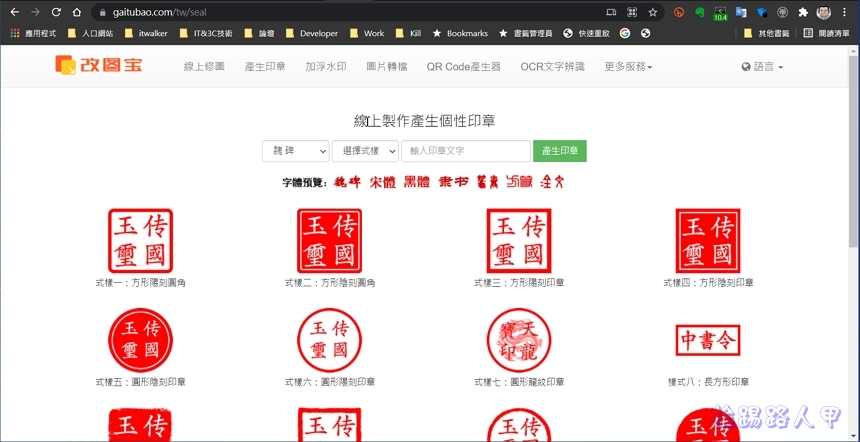Viewport: 860px width, 442px height.
Task: Click the green 產生印章 button
Action: 560,151
